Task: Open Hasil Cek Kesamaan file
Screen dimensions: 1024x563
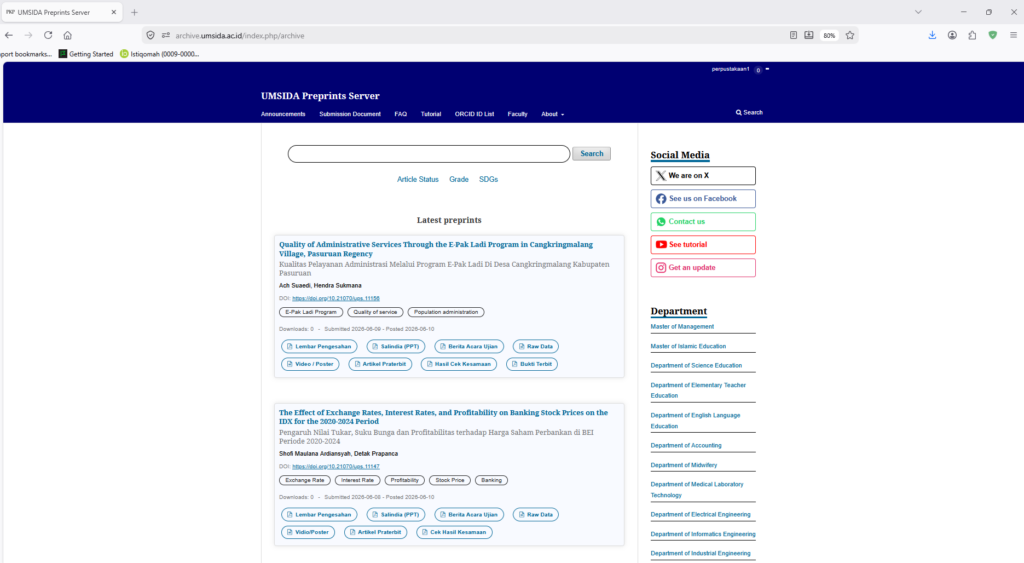Action: tap(458, 364)
